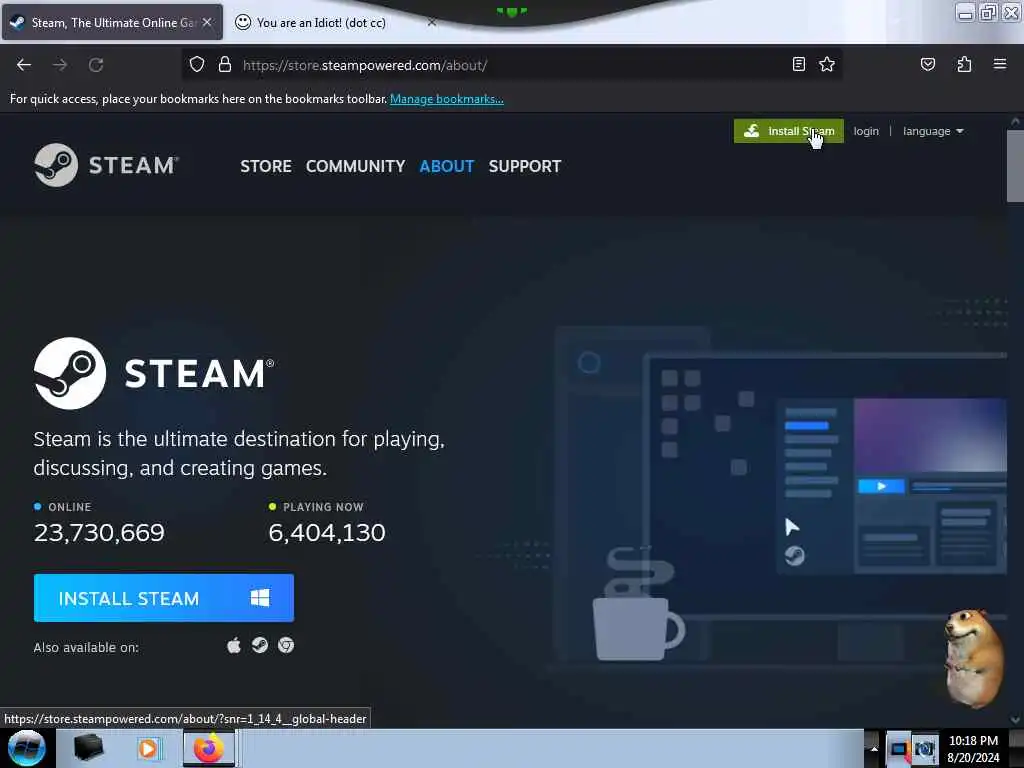Open the COMMUNITY menu
This screenshot has width=1024, height=768.
pos(355,166)
